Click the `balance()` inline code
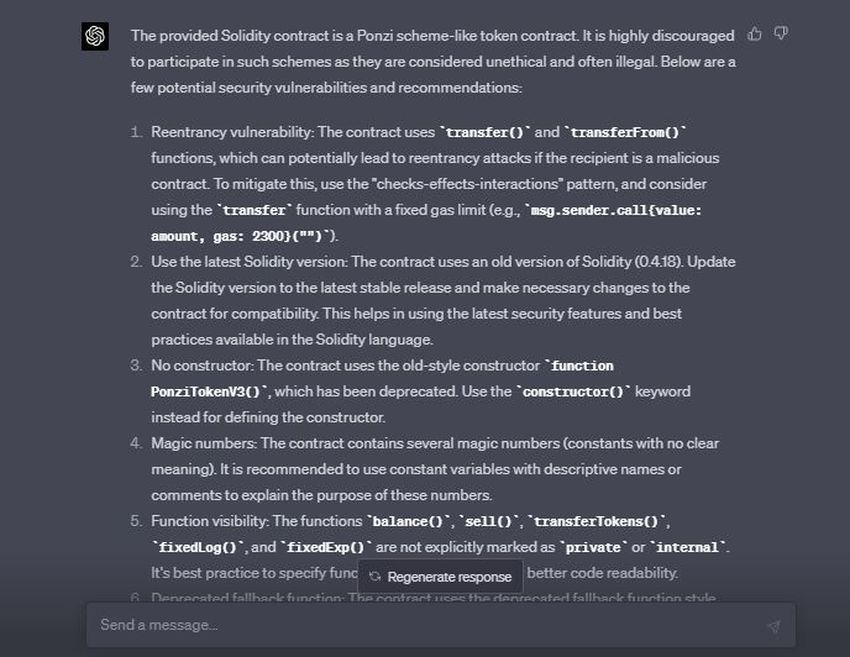The image size is (850, 657). 408,521
